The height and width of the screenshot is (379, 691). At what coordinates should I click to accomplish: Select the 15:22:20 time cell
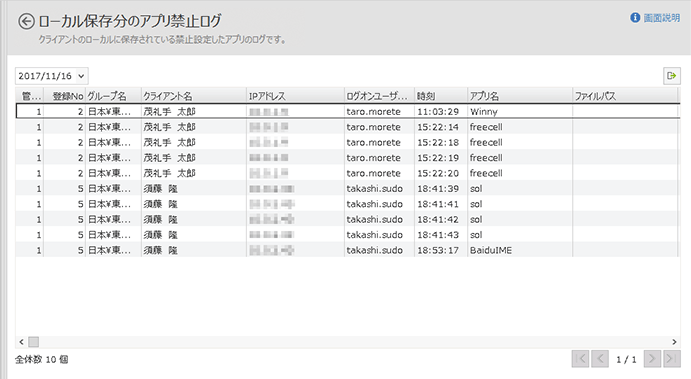441,173
